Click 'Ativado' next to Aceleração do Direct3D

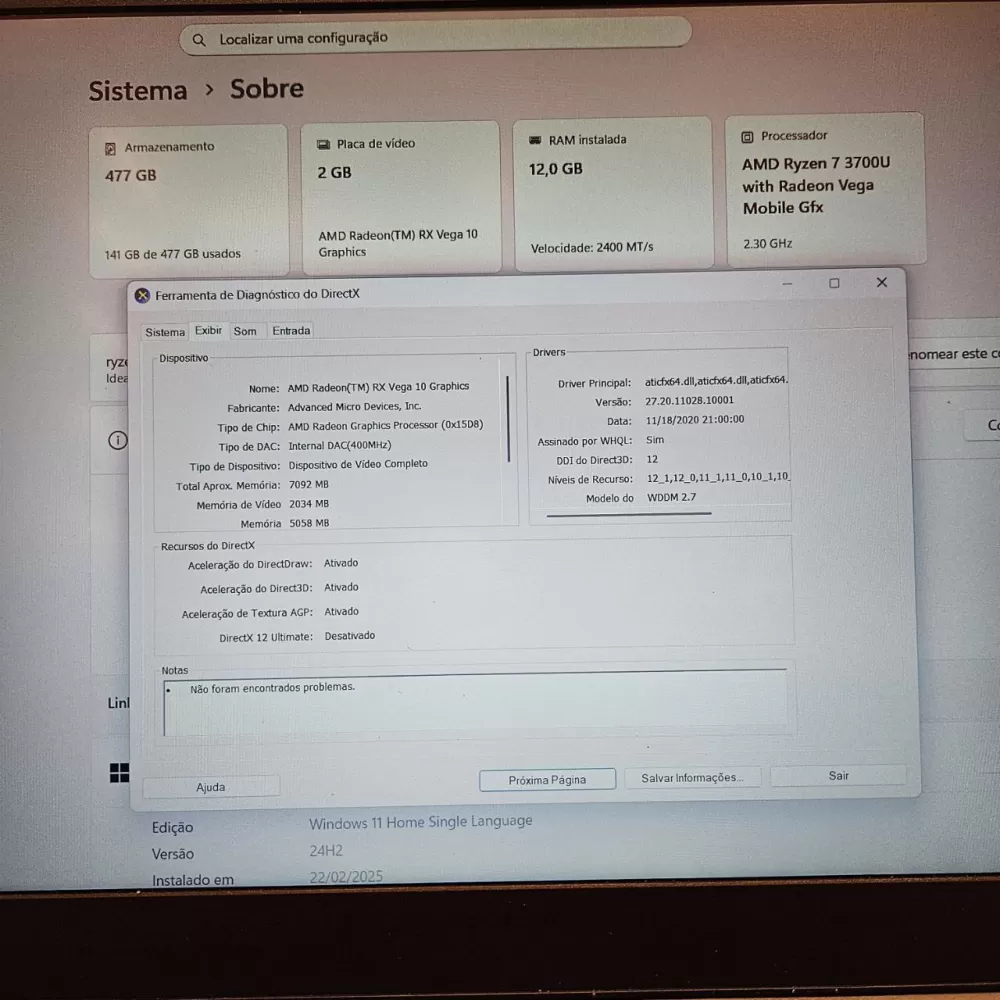coord(341,587)
